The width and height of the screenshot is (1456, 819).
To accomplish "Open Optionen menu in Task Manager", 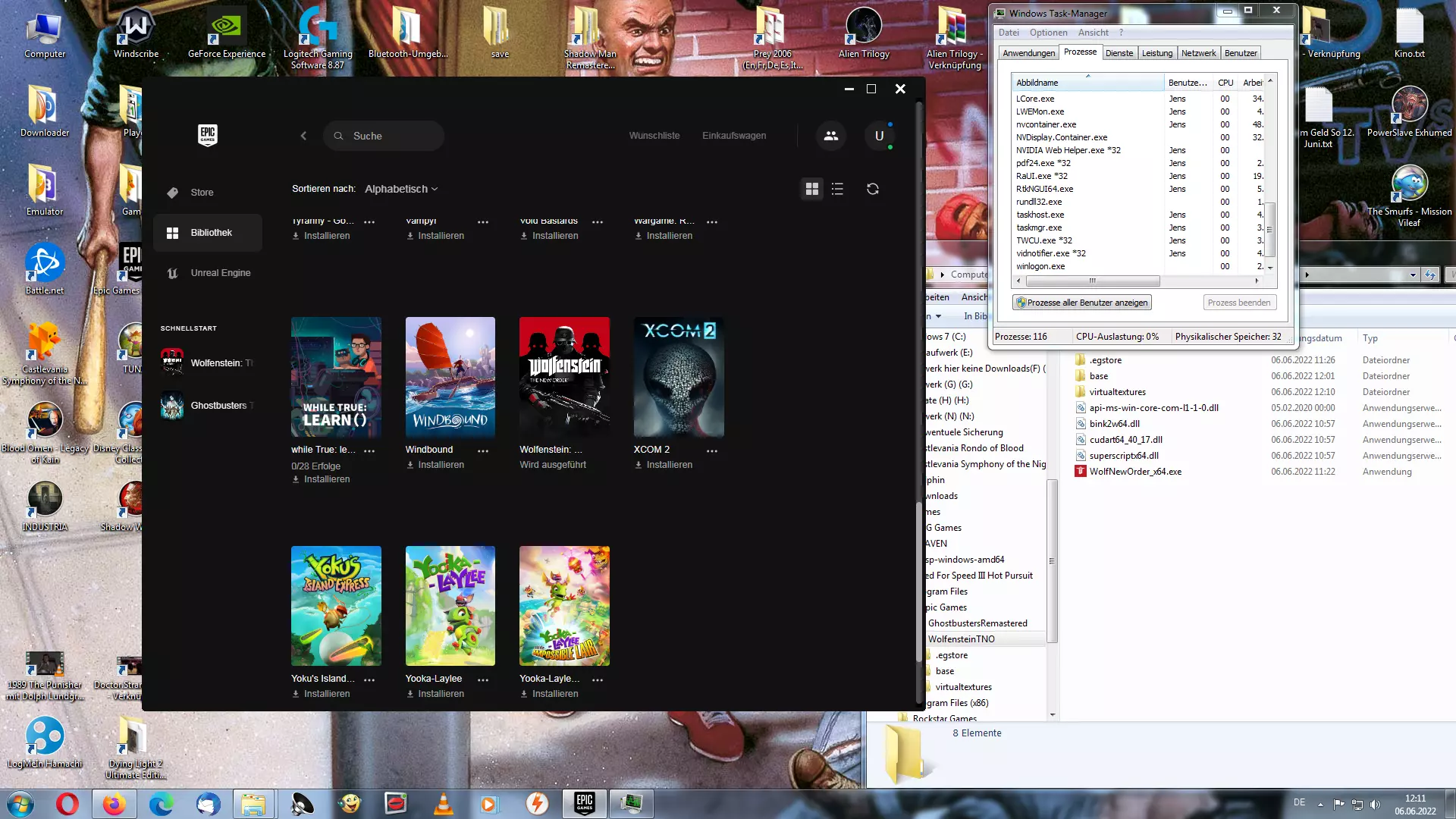I will [1048, 33].
